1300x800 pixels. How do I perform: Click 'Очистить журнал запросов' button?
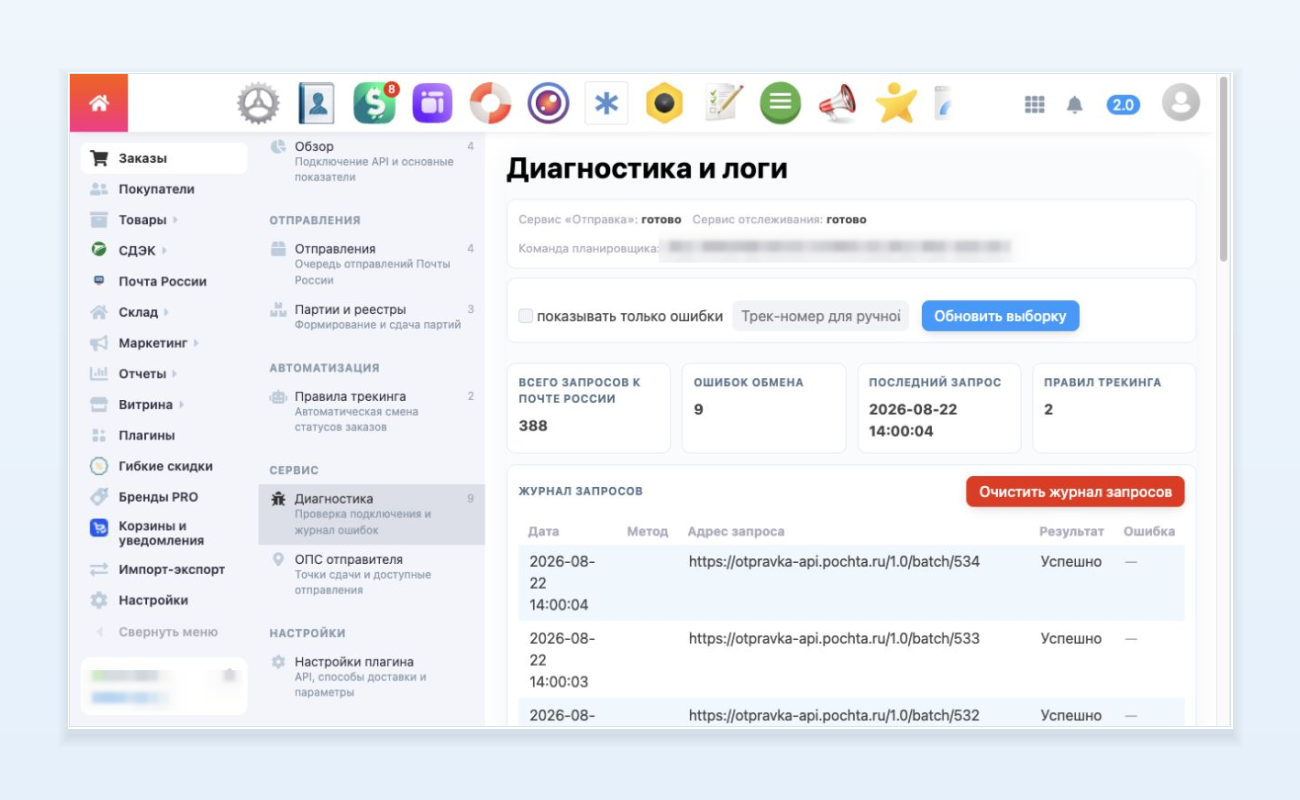pyautogui.click(x=1075, y=492)
